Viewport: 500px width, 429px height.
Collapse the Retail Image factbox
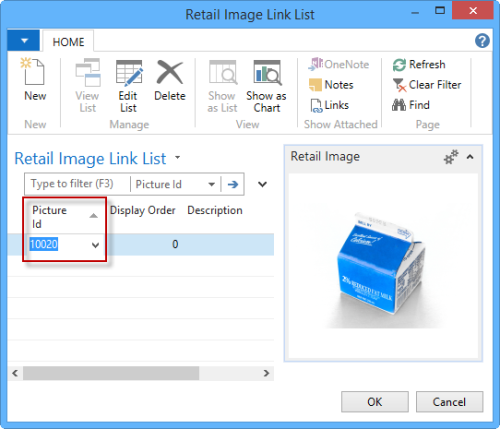[x=470, y=157]
